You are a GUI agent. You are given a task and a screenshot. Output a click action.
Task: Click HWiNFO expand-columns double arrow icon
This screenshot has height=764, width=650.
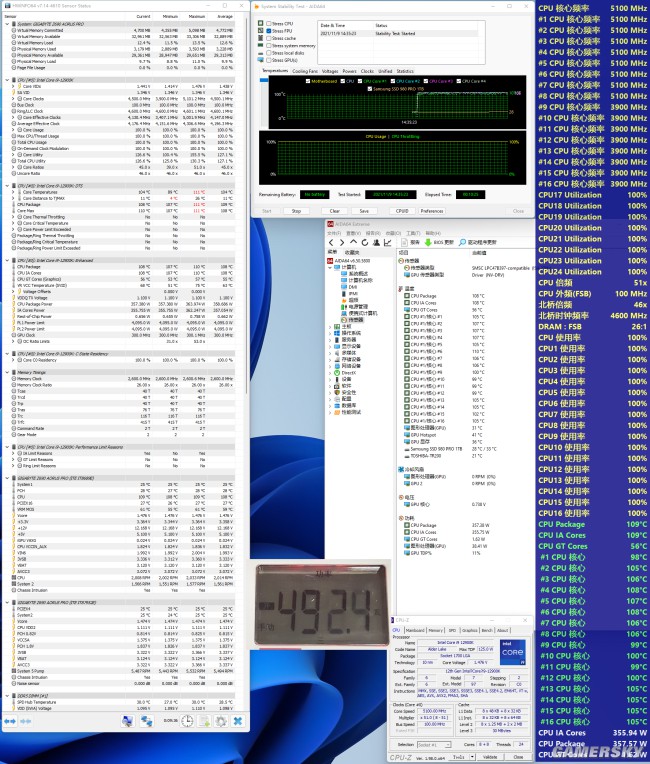(10, 721)
